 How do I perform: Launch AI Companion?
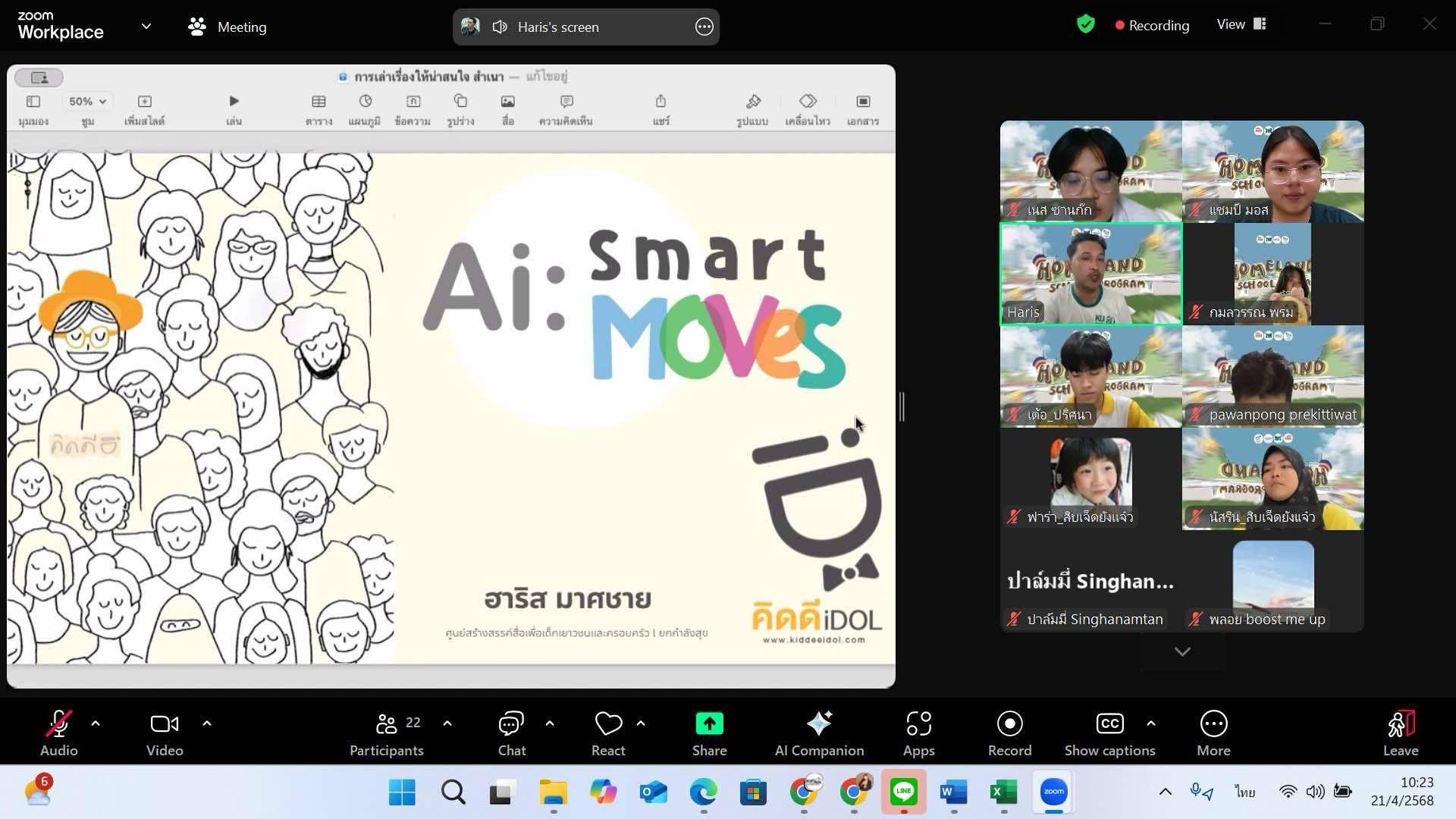(819, 733)
